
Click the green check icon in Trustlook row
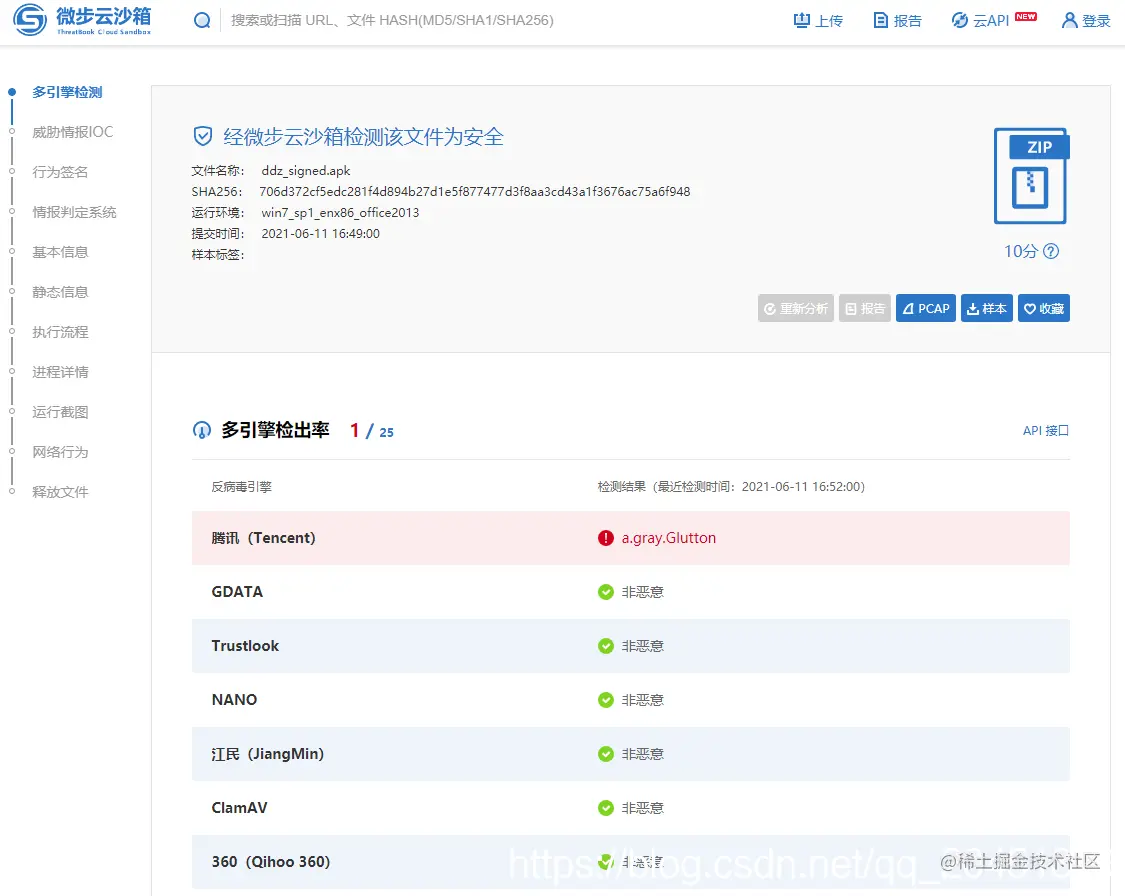tap(606, 646)
